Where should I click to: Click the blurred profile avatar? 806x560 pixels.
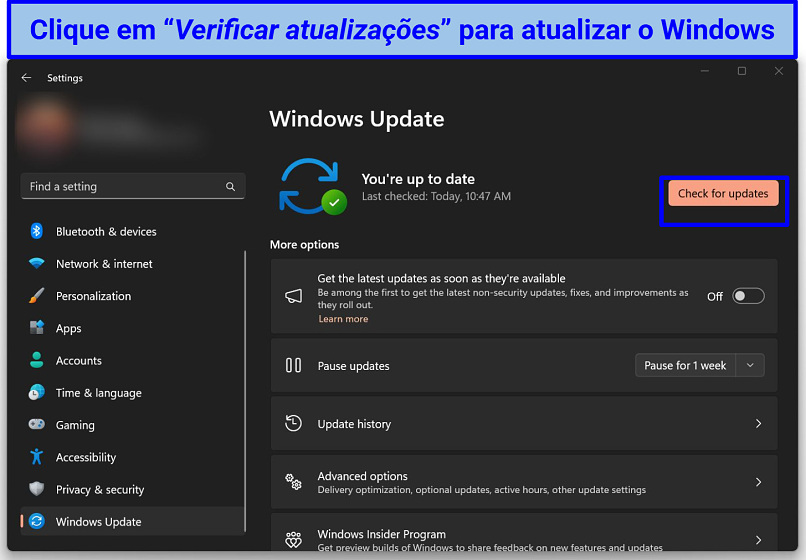click(x=45, y=125)
